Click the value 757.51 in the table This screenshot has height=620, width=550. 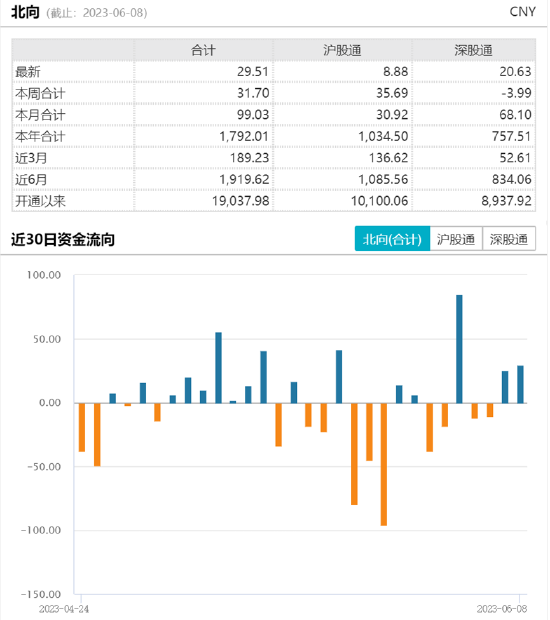coord(511,136)
